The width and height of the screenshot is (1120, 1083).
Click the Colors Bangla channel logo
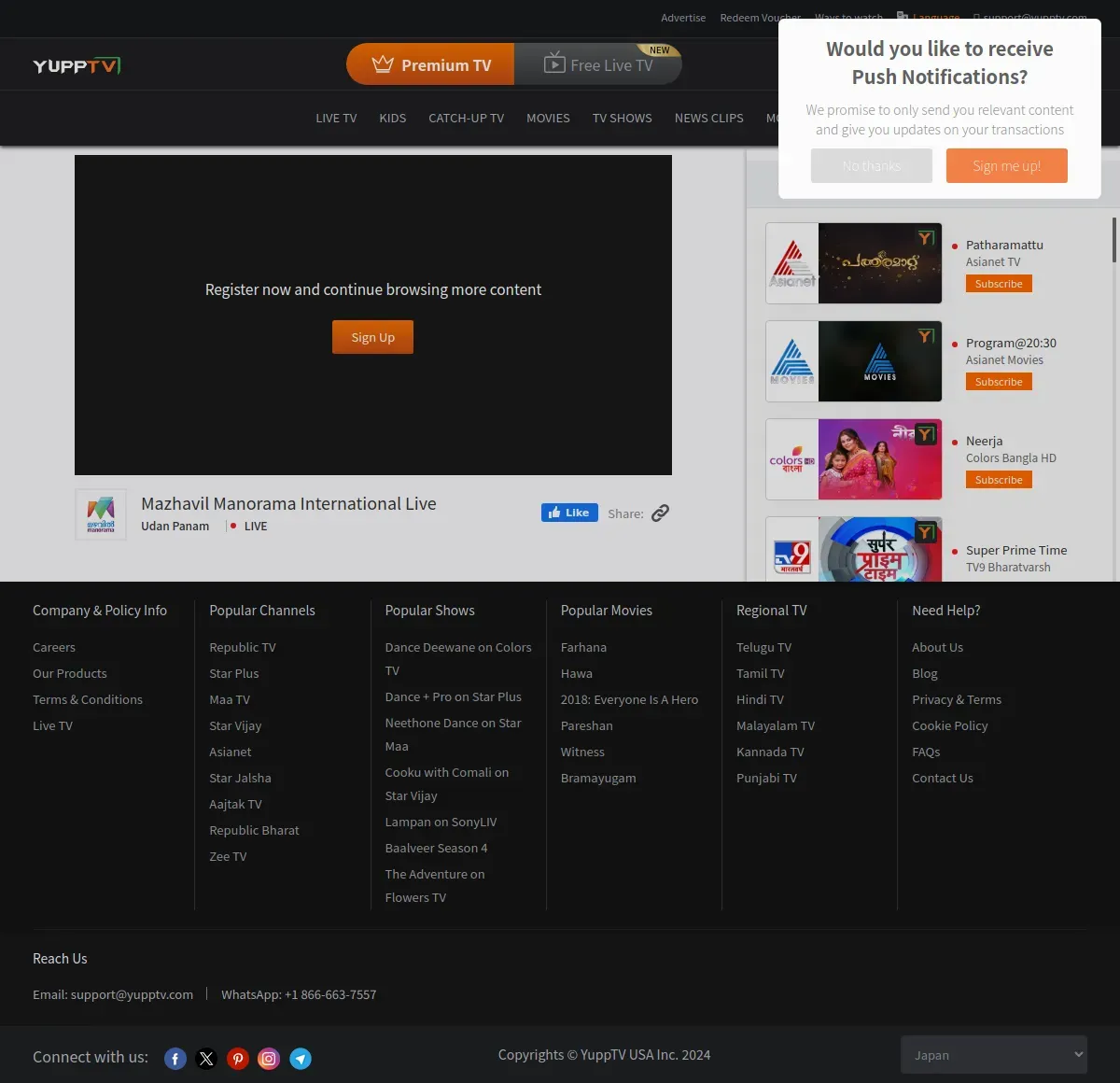coord(792,459)
